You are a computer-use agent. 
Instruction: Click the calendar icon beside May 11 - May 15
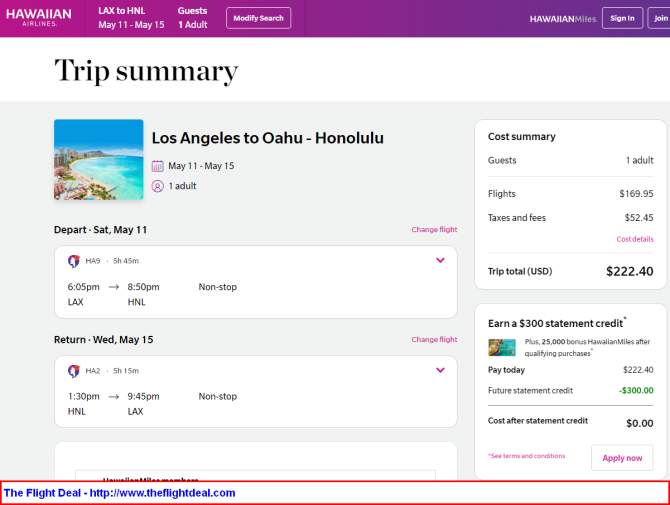pos(158,166)
